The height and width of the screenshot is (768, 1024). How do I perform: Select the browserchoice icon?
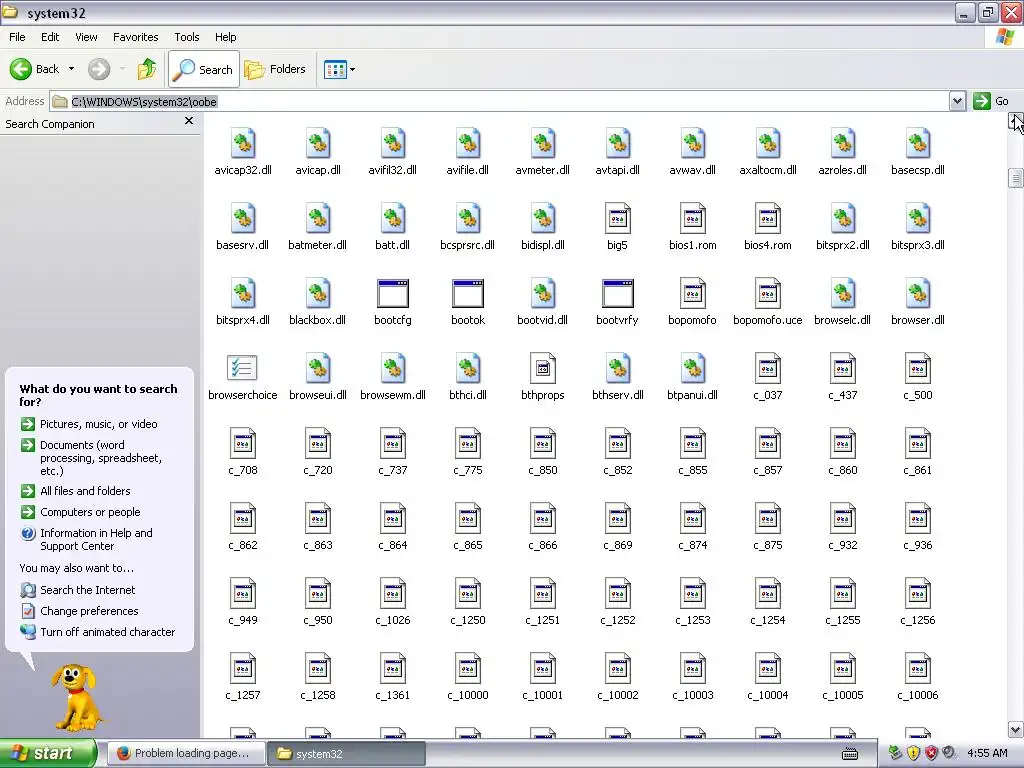pyautogui.click(x=242, y=368)
